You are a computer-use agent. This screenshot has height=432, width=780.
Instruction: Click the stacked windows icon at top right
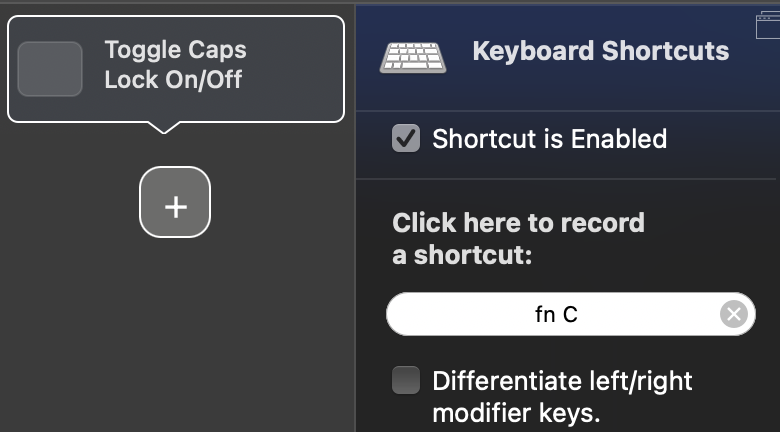(x=769, y=21)
